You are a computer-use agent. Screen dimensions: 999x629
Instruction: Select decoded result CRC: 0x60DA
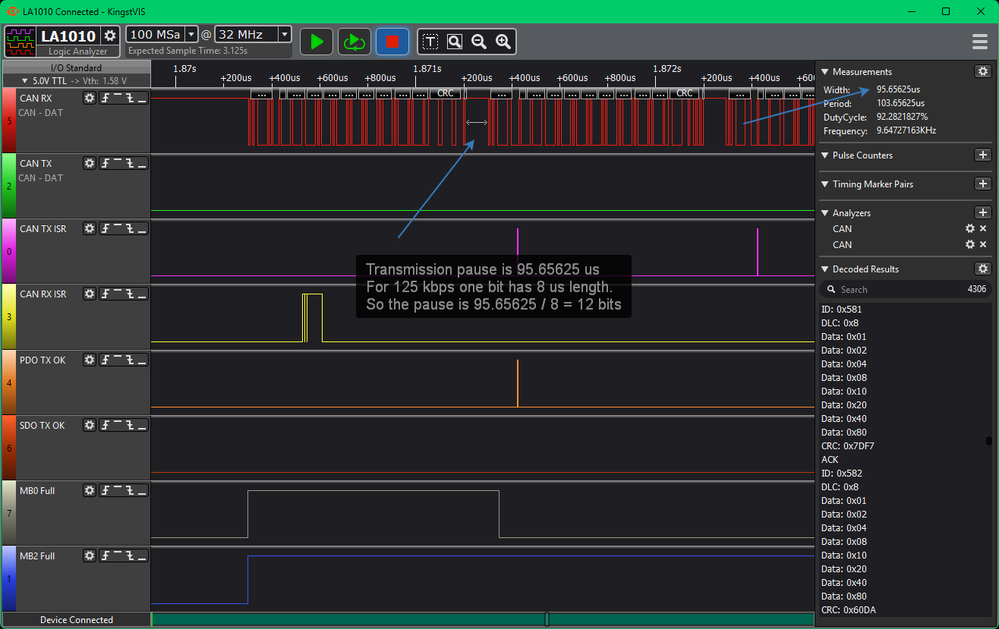[848, 610]
